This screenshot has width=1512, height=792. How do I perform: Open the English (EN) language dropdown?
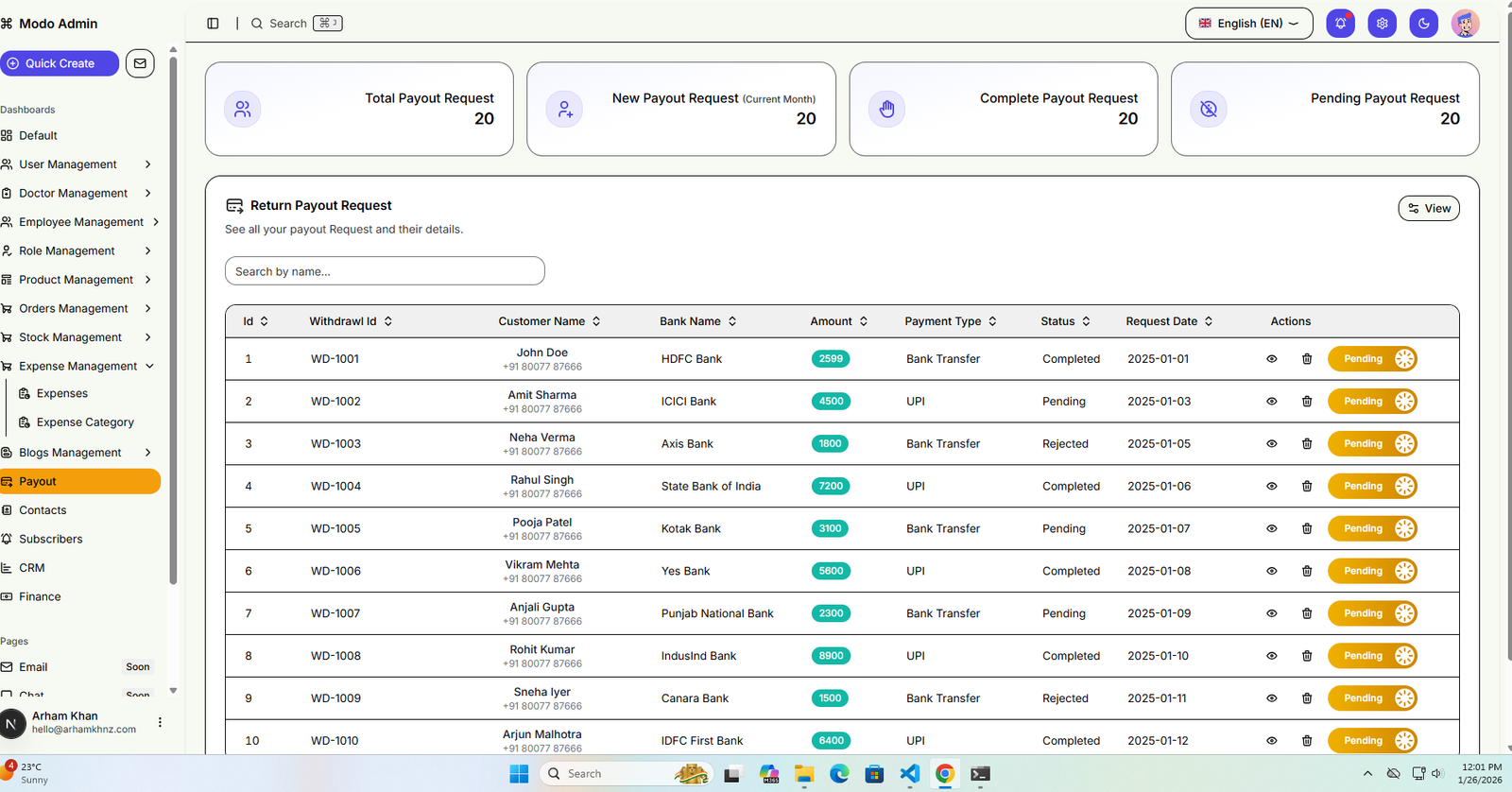pyautogui.click(x=1248, y=24)
